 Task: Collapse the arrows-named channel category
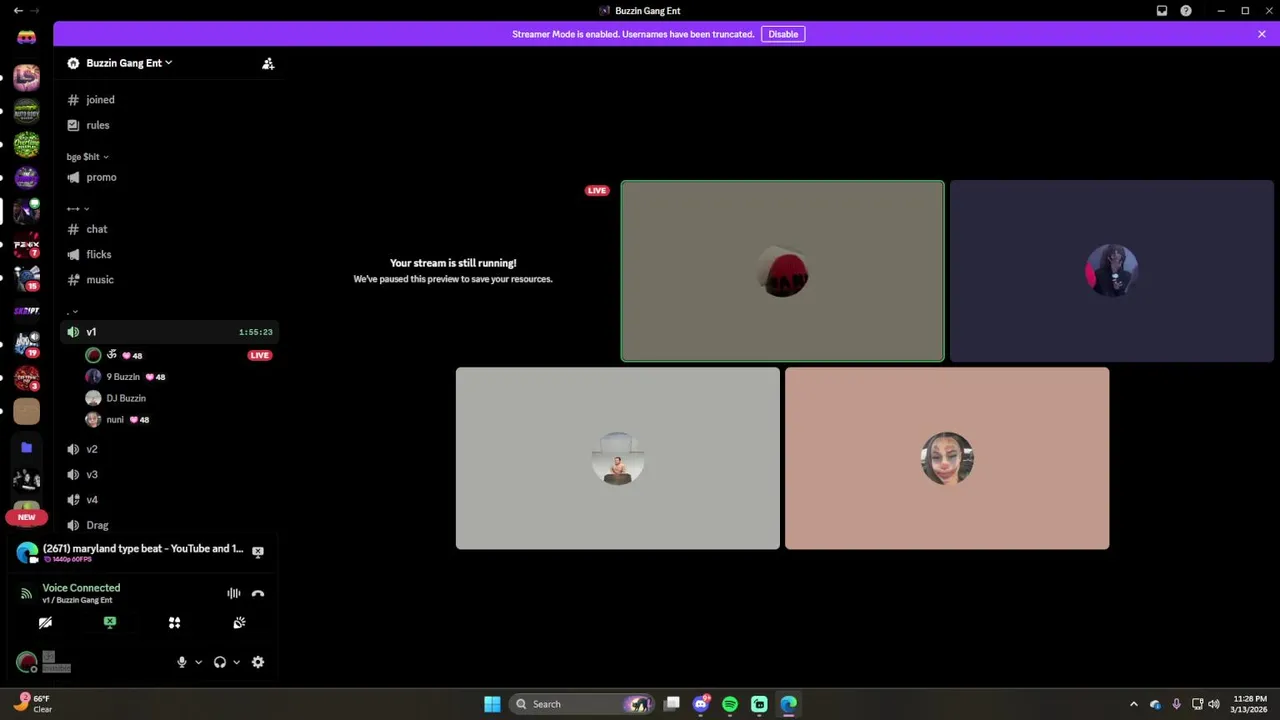pos(78,209)
